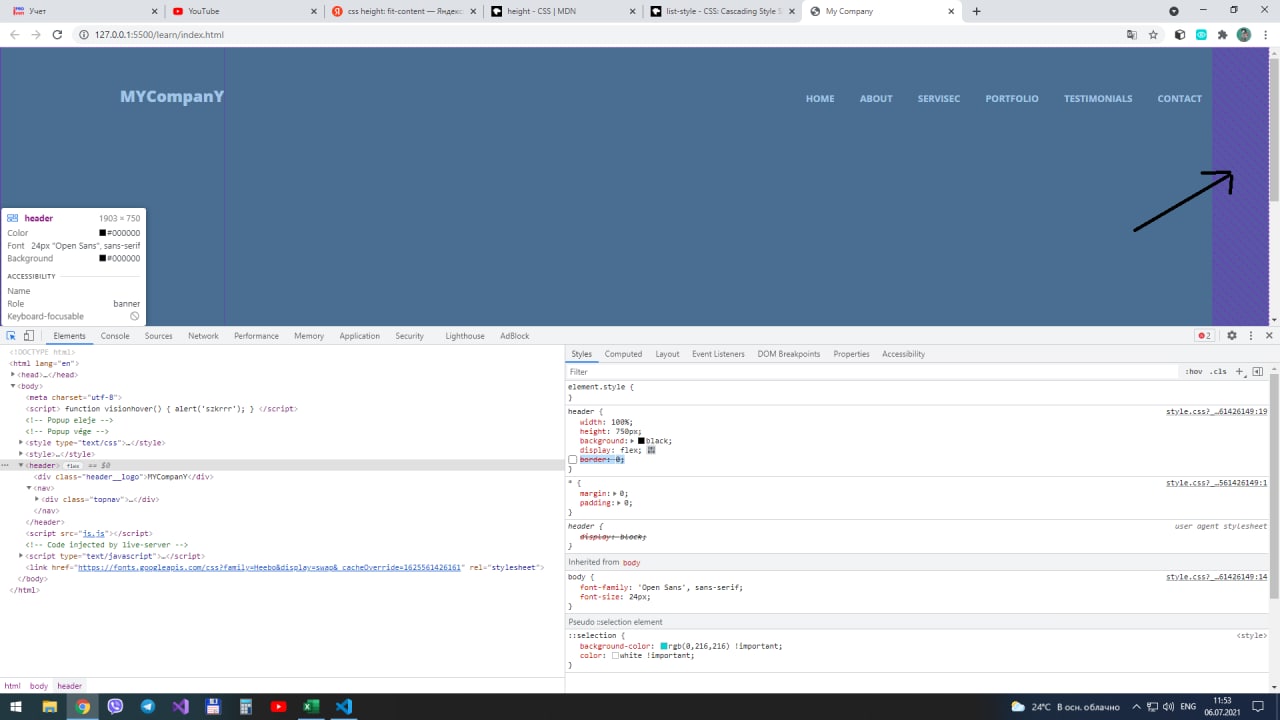This screenshot has height=720, width=1280.
Task: Click the black background color swatch
Action: pyautogui.click(x=642, y=441)
